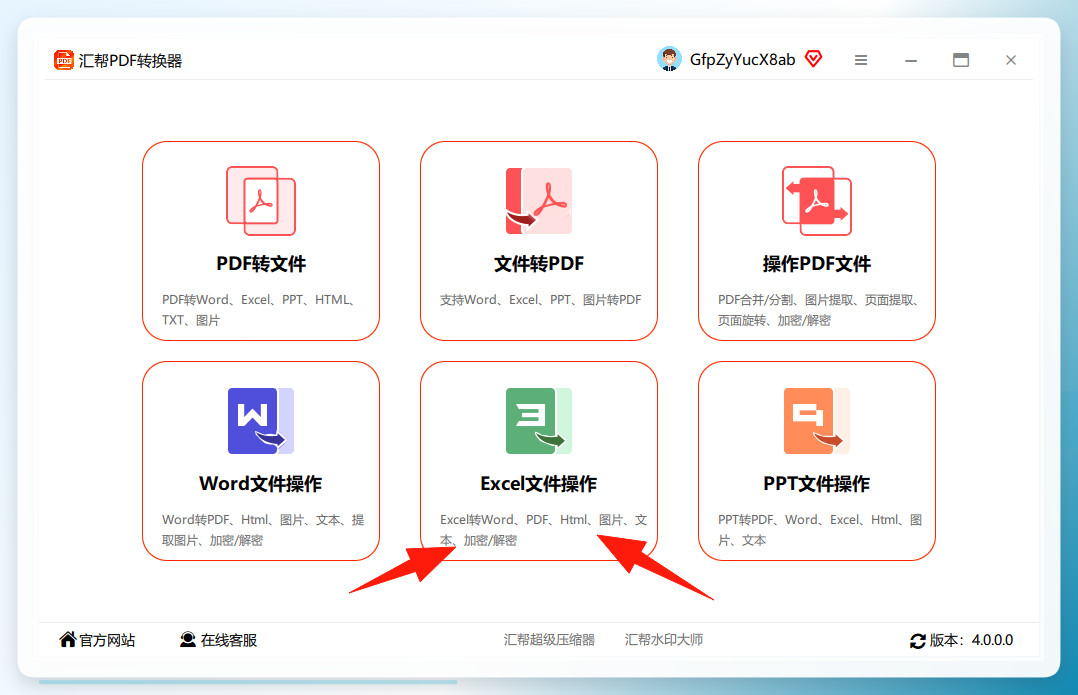Image resolution: width=1078 pixels, height=695 pixels.
Task: Select the 操作PDF文件 icon
Action: [817, 201]
